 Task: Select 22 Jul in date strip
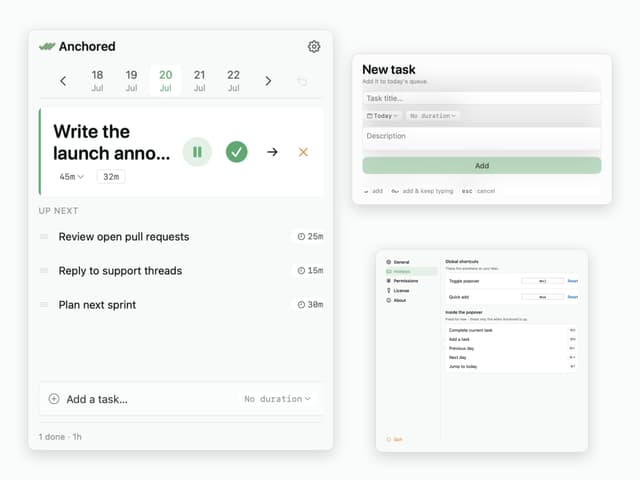pos(233,81)
